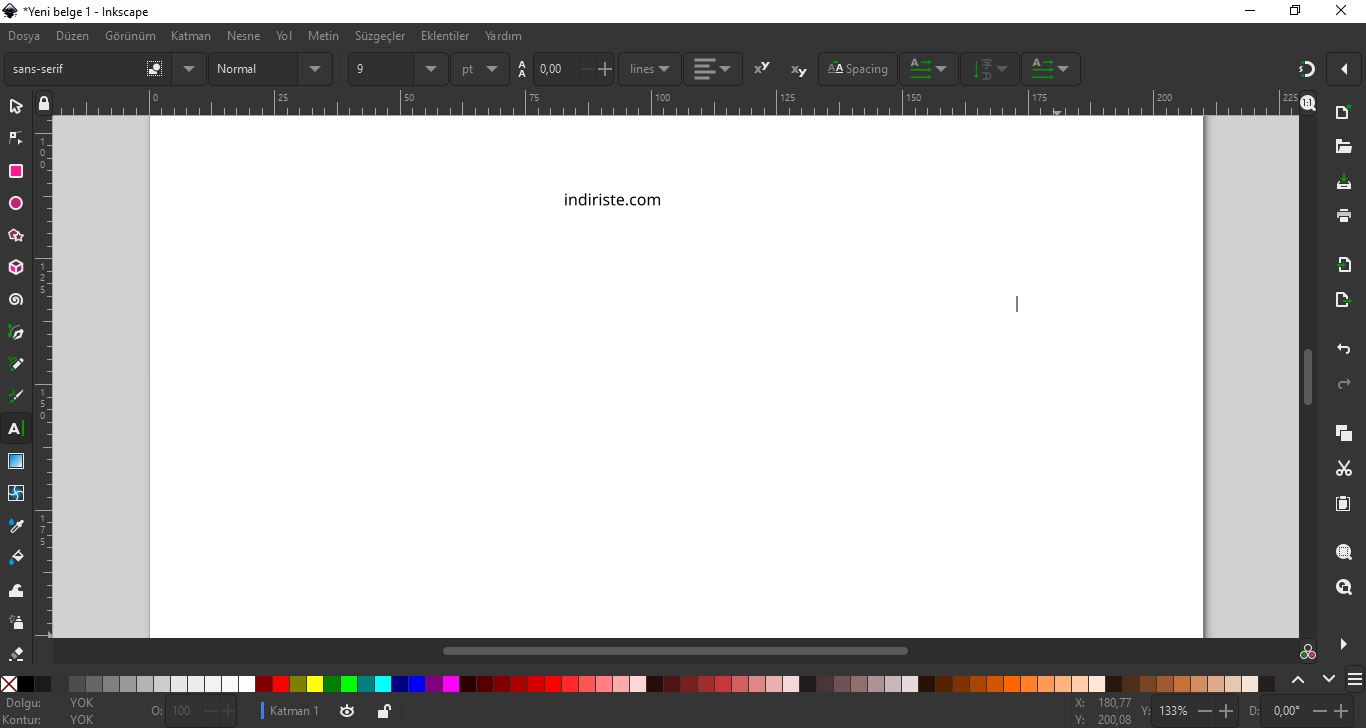Open the text direction dropdown
This screenshot has width=1366, height=728.
(1050, 69)
